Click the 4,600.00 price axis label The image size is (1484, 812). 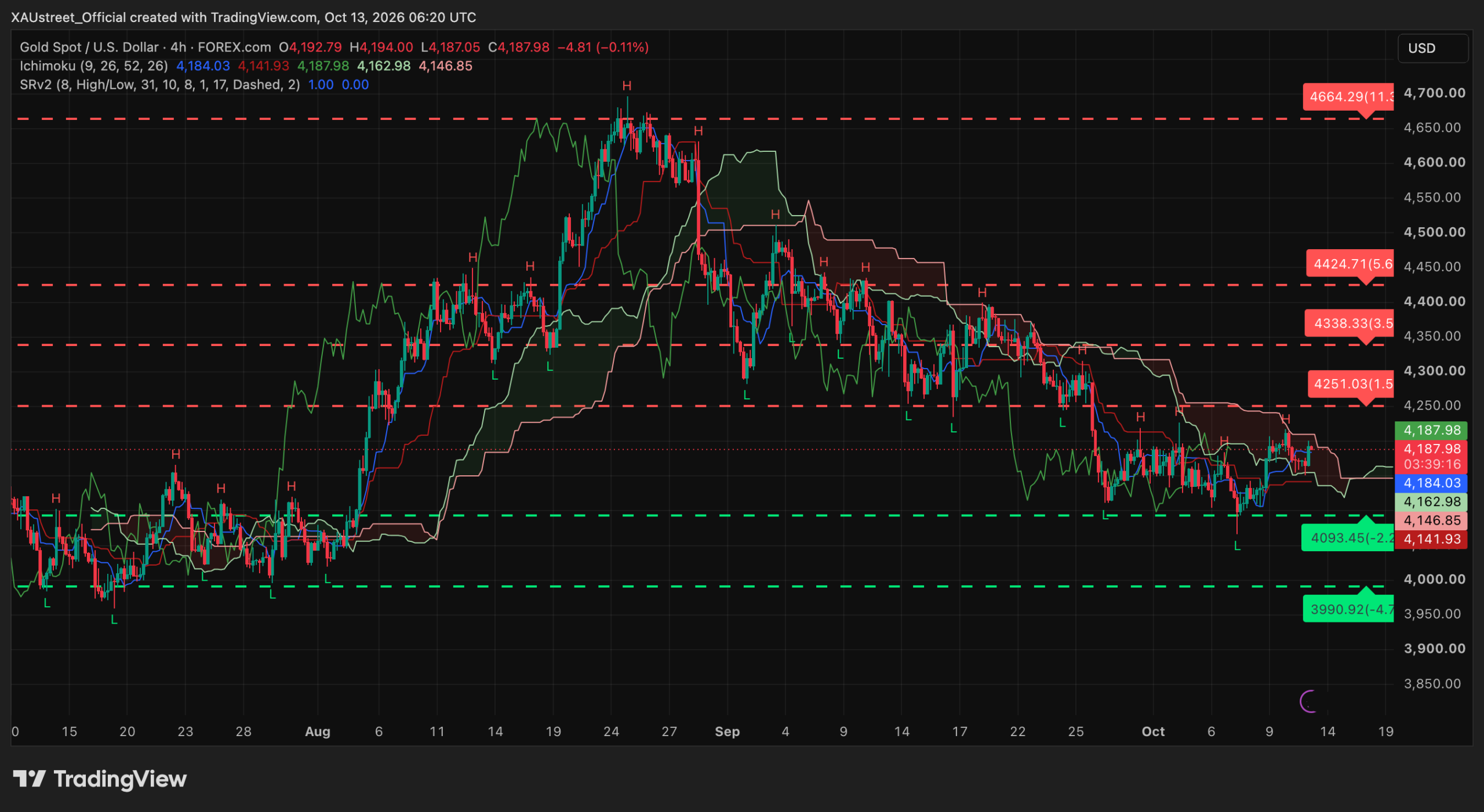[1434, 162]
